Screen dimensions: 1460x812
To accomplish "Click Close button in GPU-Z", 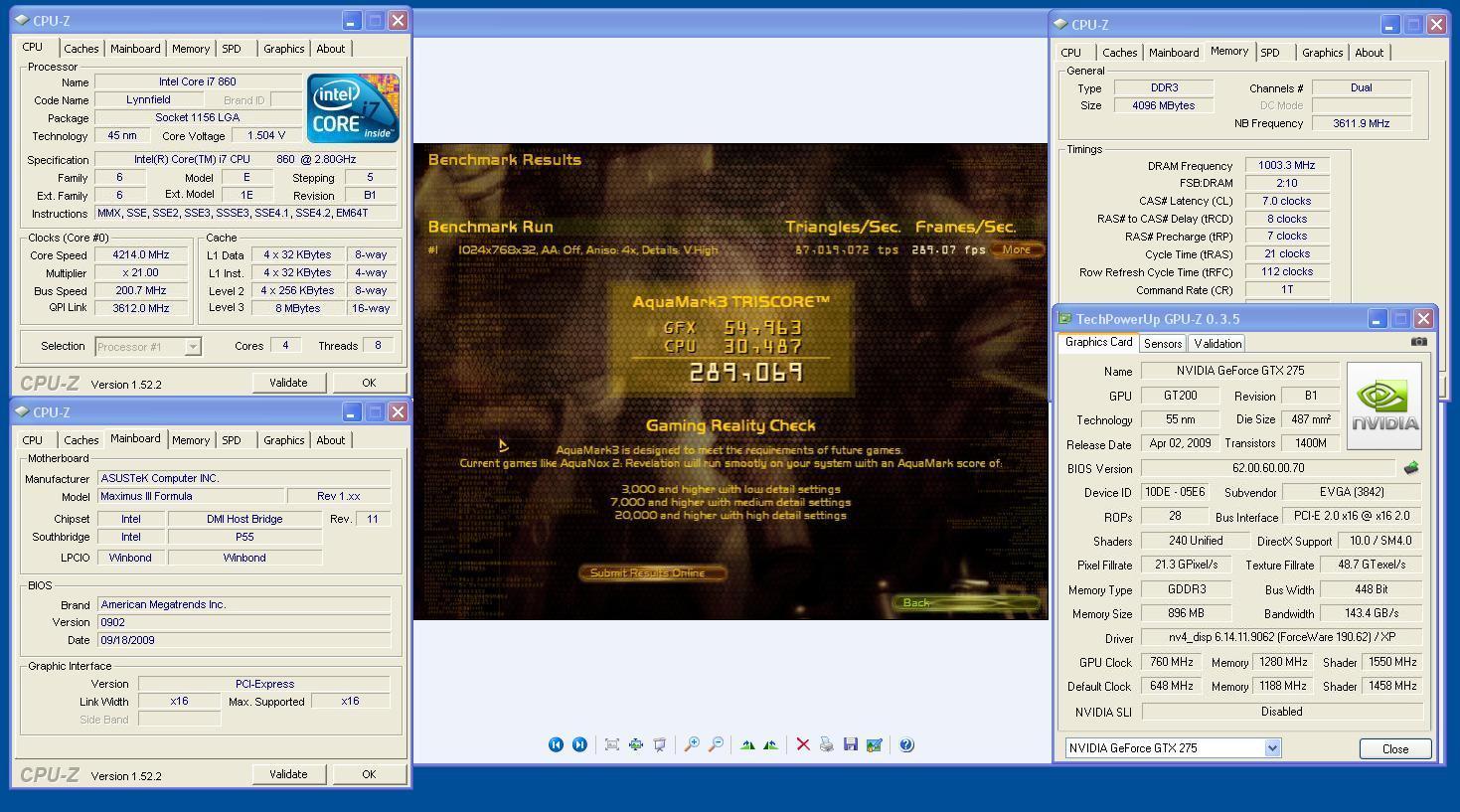I will pos(1394,749).
